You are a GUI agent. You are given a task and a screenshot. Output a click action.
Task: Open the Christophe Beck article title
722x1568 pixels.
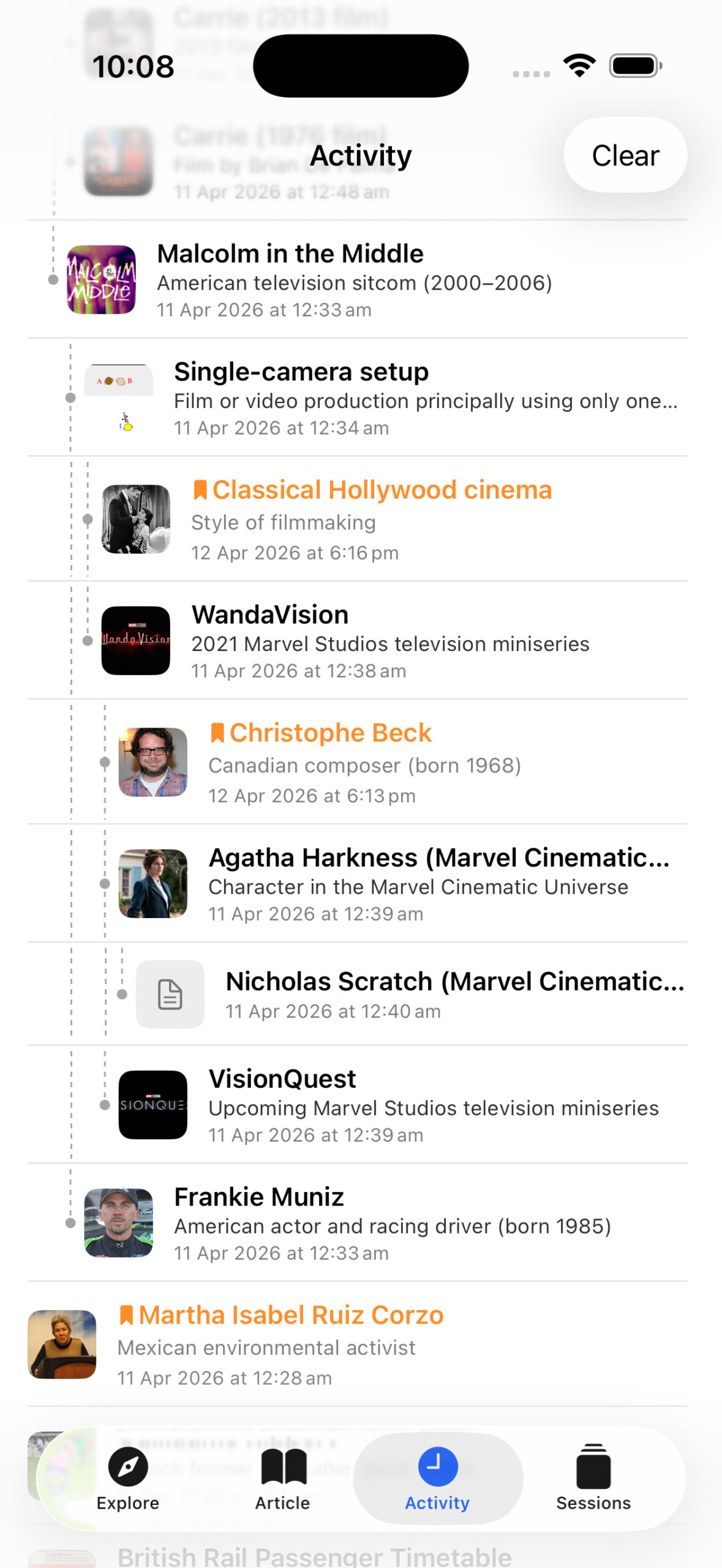pos(330,733)
